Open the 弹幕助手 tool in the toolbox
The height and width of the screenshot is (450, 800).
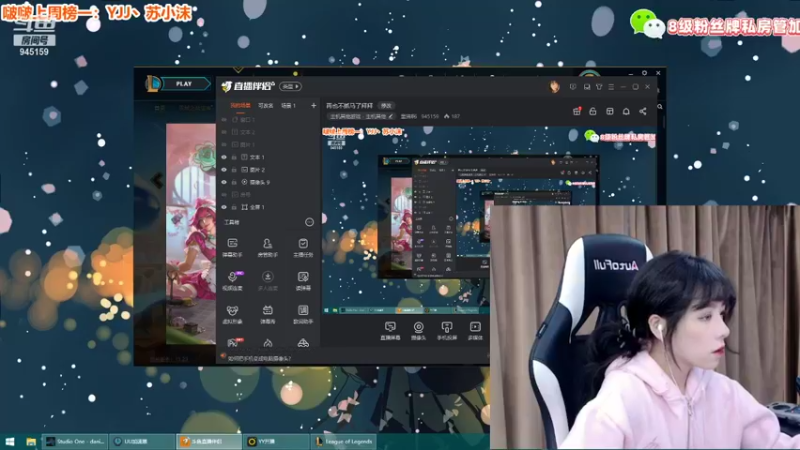pos(233,247)
